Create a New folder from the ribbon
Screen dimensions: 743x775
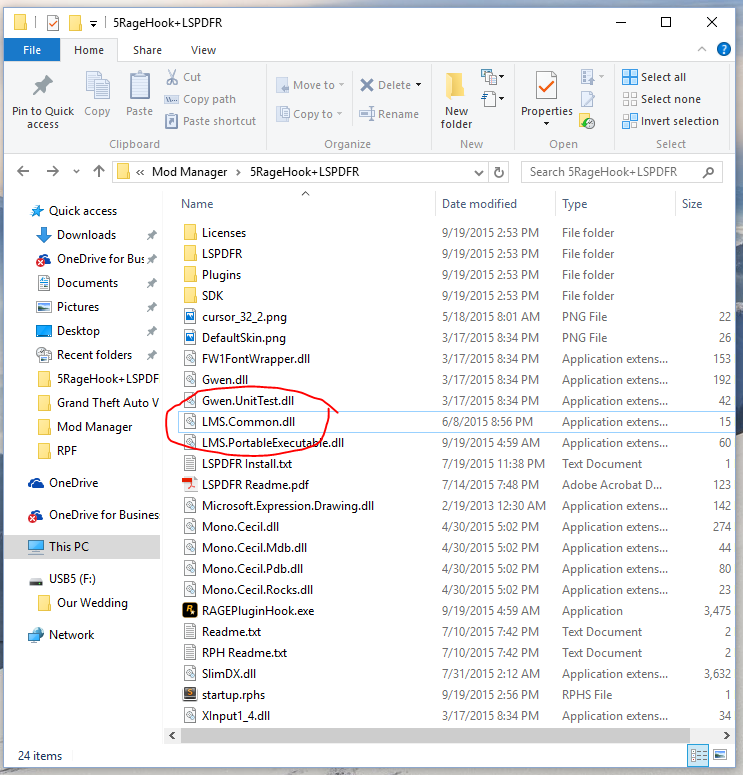pyautogui.click(x=456, y=100)
